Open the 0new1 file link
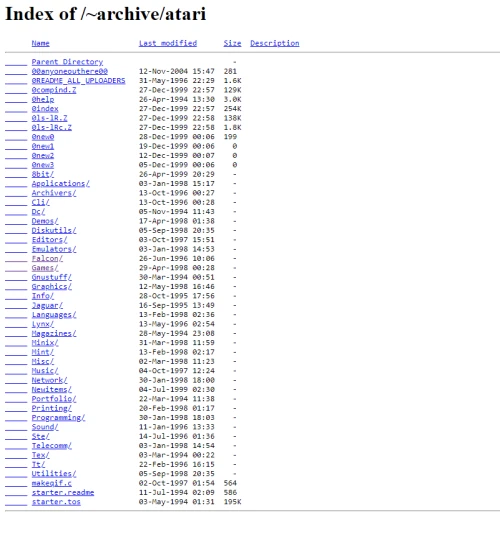The image size is (500, 556). point(43,146)
